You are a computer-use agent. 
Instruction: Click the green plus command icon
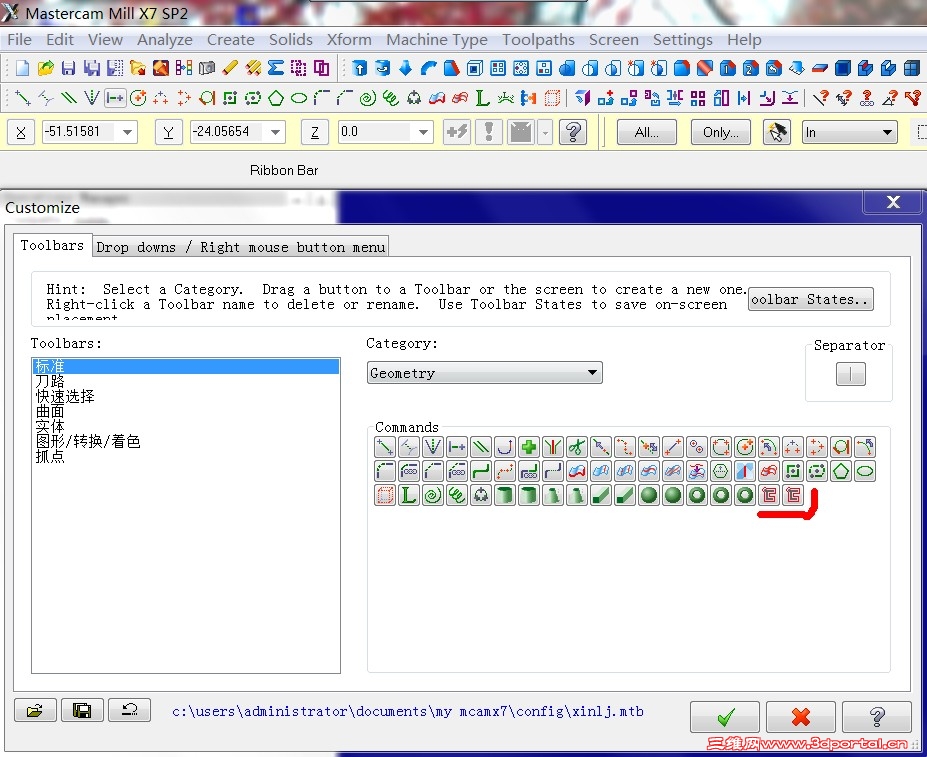tap(529, 447)
